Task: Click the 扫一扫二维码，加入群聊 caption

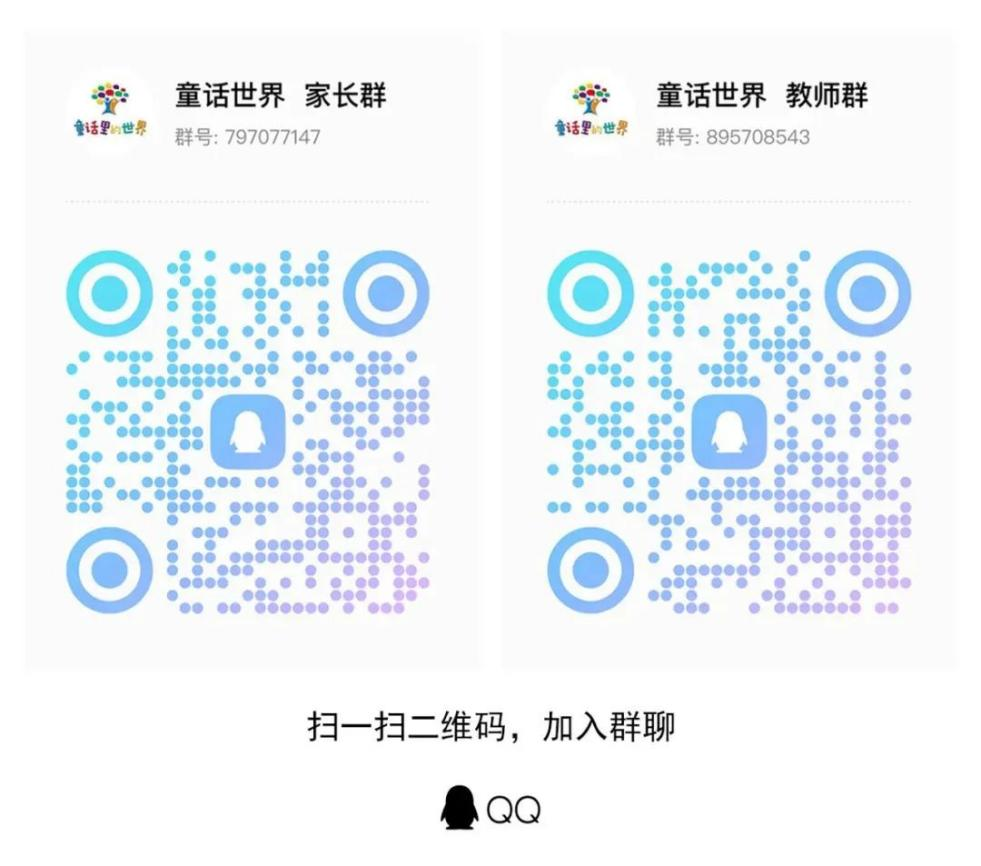Action: point(491,726)
